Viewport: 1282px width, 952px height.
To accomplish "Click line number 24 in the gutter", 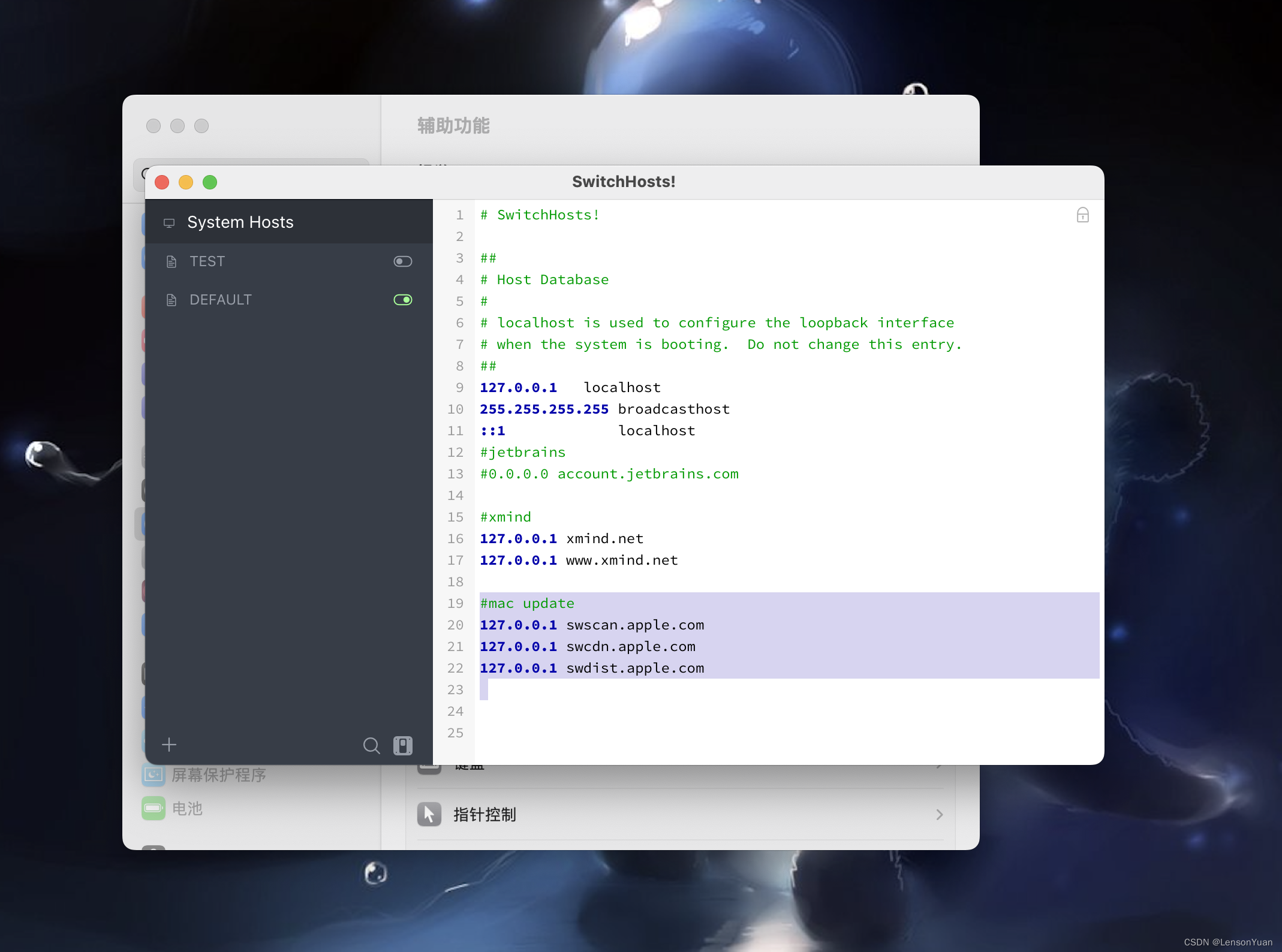I will (x=455, y=712).
